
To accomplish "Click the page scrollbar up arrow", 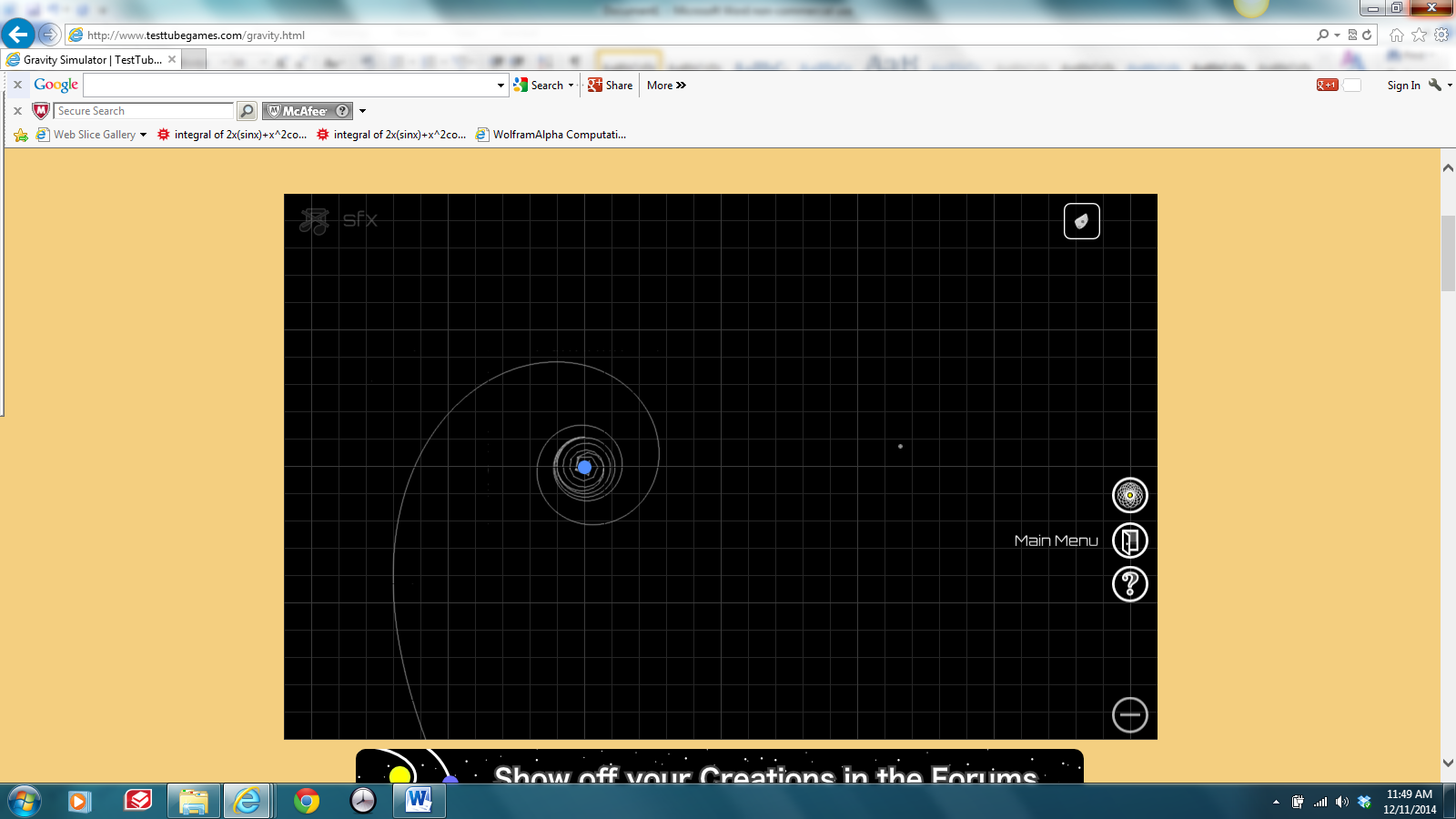I will point(1448,168).
